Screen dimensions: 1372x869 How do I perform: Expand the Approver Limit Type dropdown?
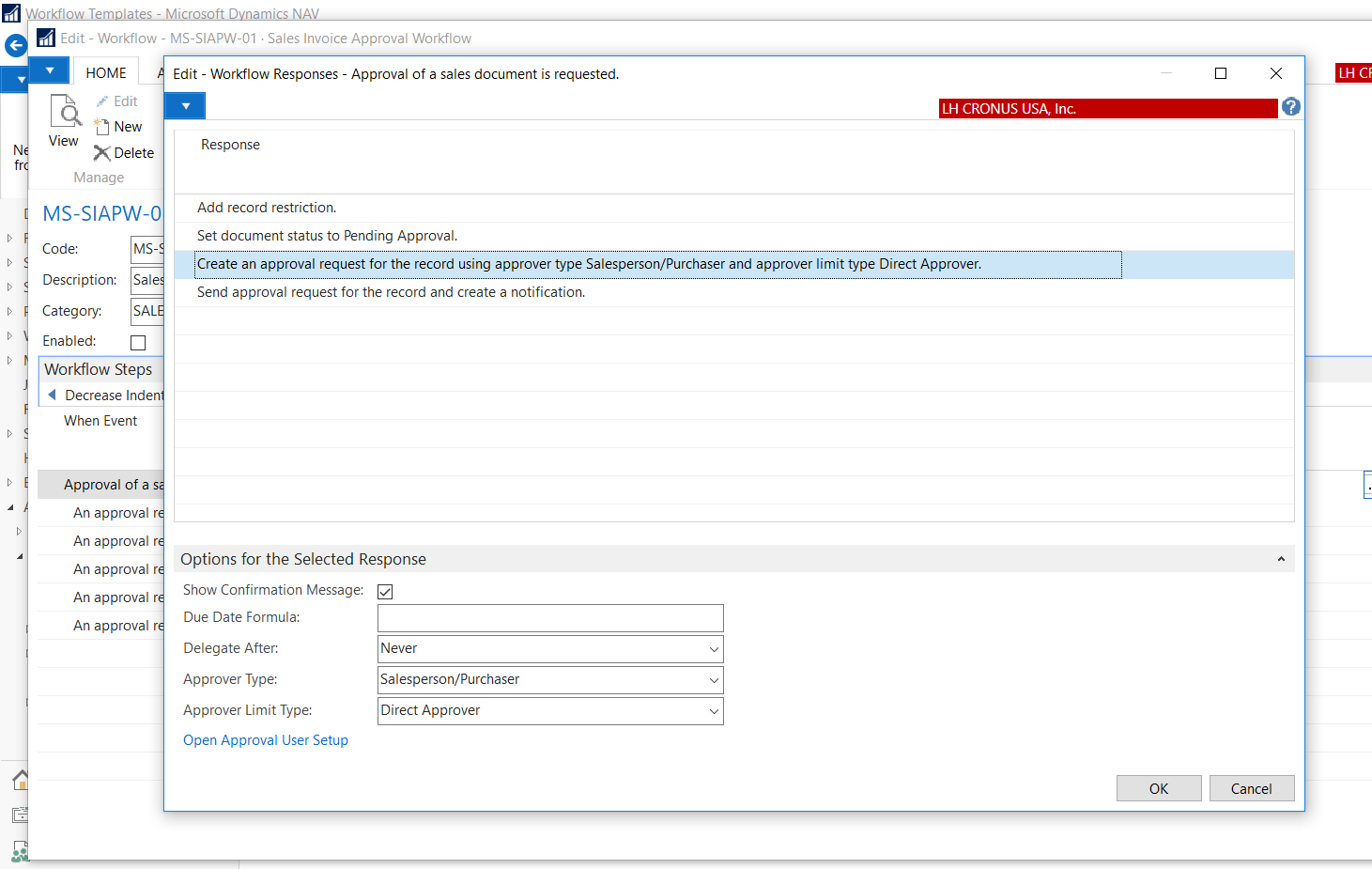714,711
